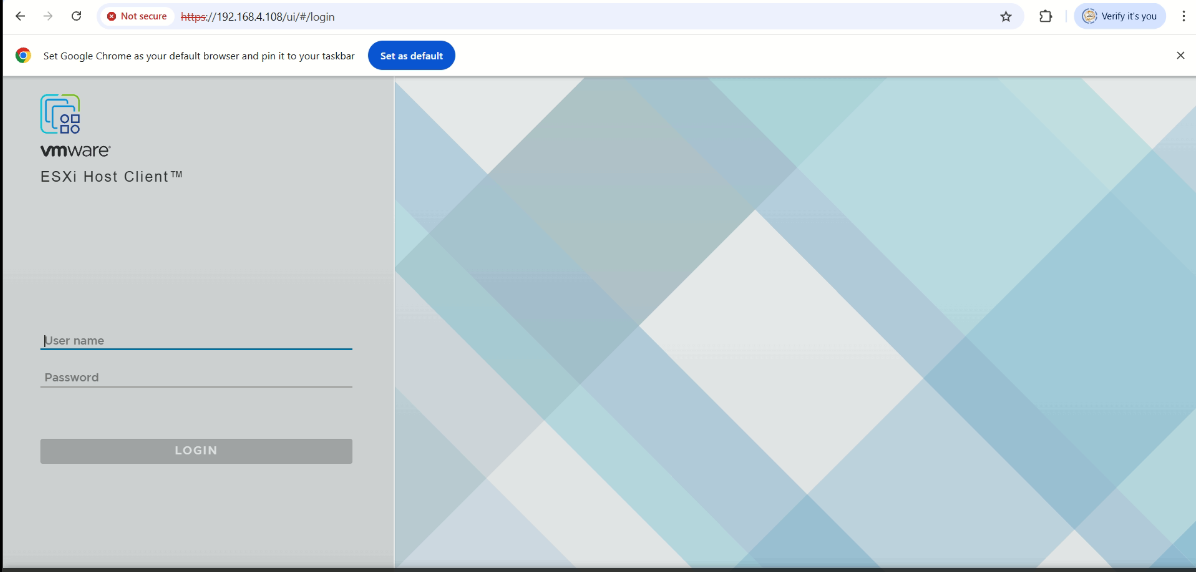Open the "Not secure" site info chip

click(x=137, y=16)
